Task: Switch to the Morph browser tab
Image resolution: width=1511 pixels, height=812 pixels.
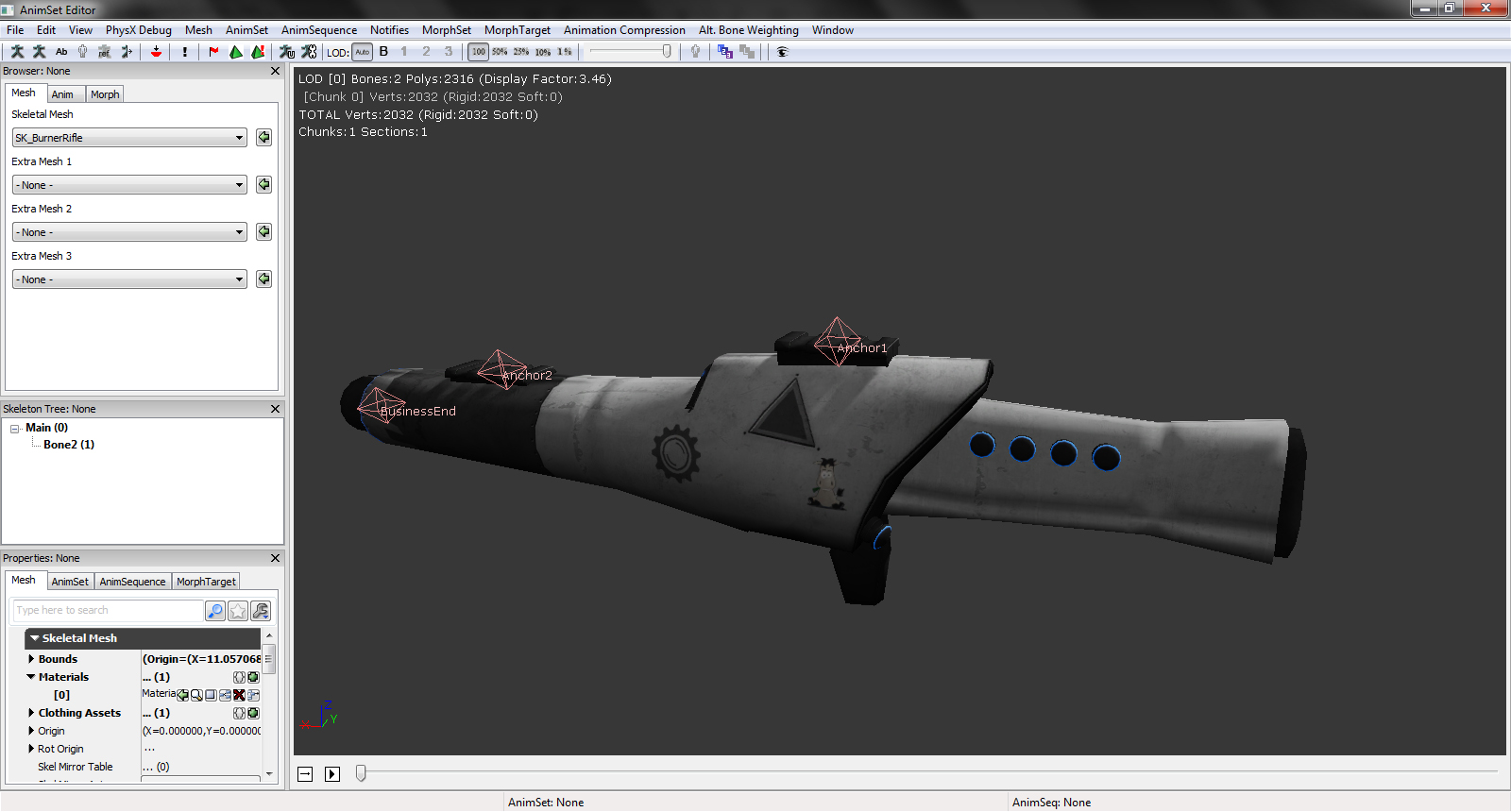Action: [105, 94]
